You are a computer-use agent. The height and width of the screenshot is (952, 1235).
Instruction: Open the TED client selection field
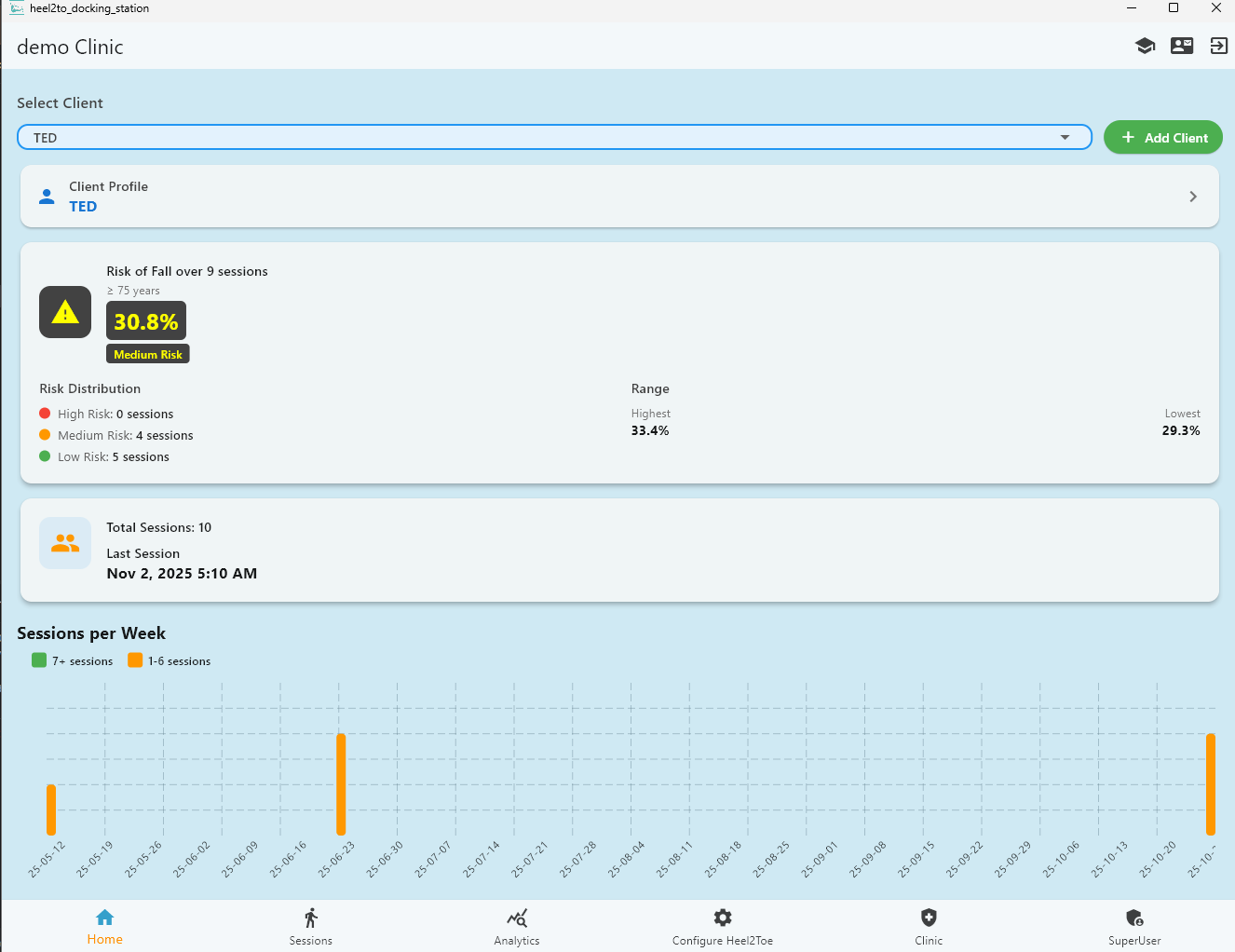[540, 138]
